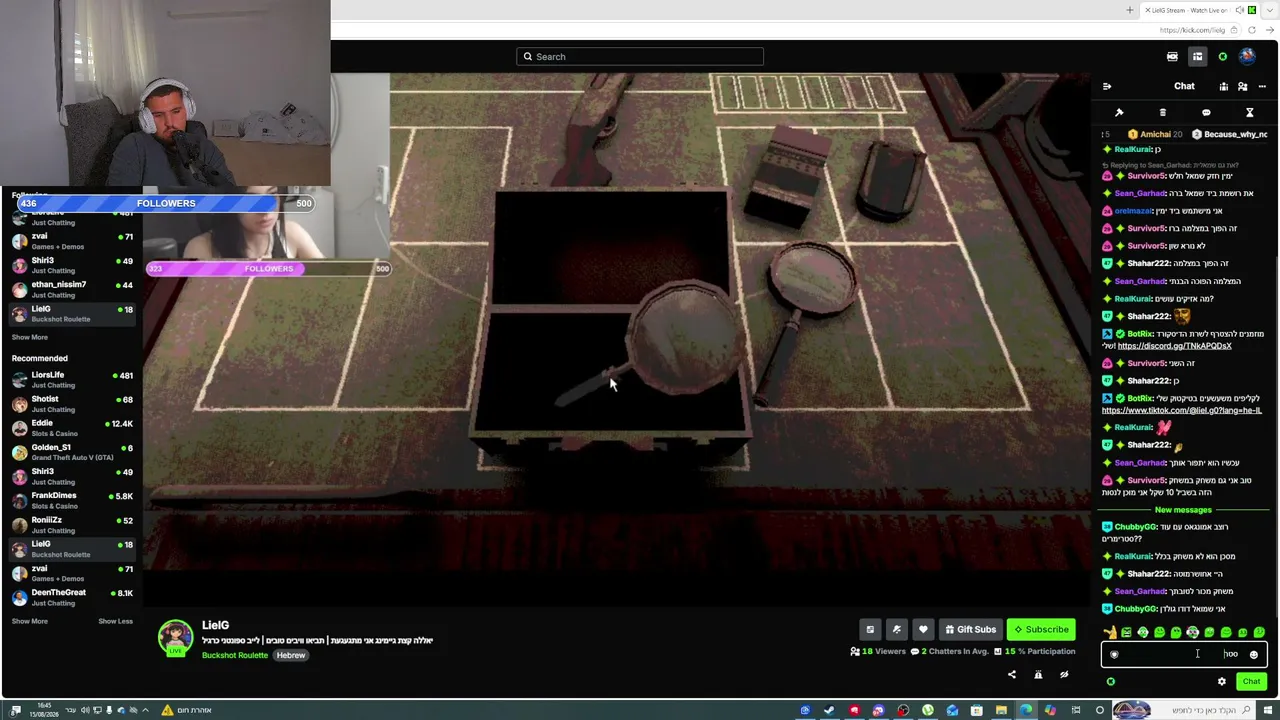Click the green Kick circle icon in top bar
Image resolution: width=1280 pixels, height=720 pixels.
pyautogui.click(x=1222, y=57)
